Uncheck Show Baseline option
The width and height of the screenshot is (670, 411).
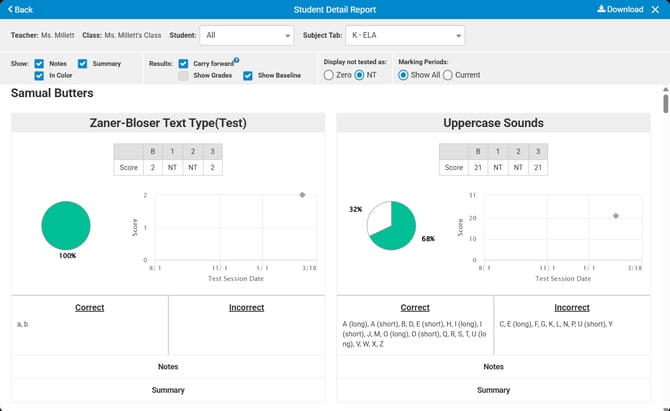click(x=248, y=75)
